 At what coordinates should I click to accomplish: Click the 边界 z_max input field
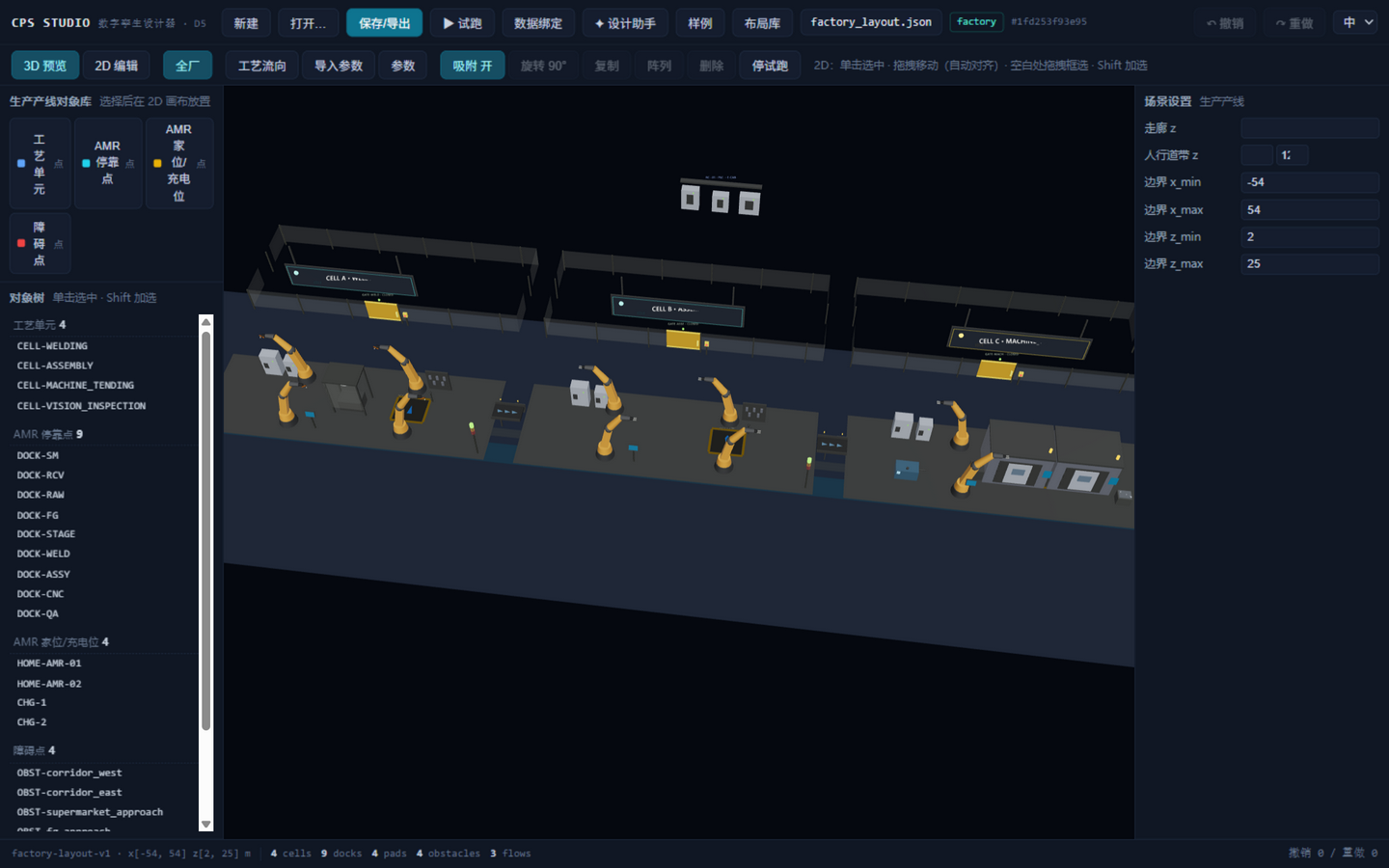click(1309, 263)
